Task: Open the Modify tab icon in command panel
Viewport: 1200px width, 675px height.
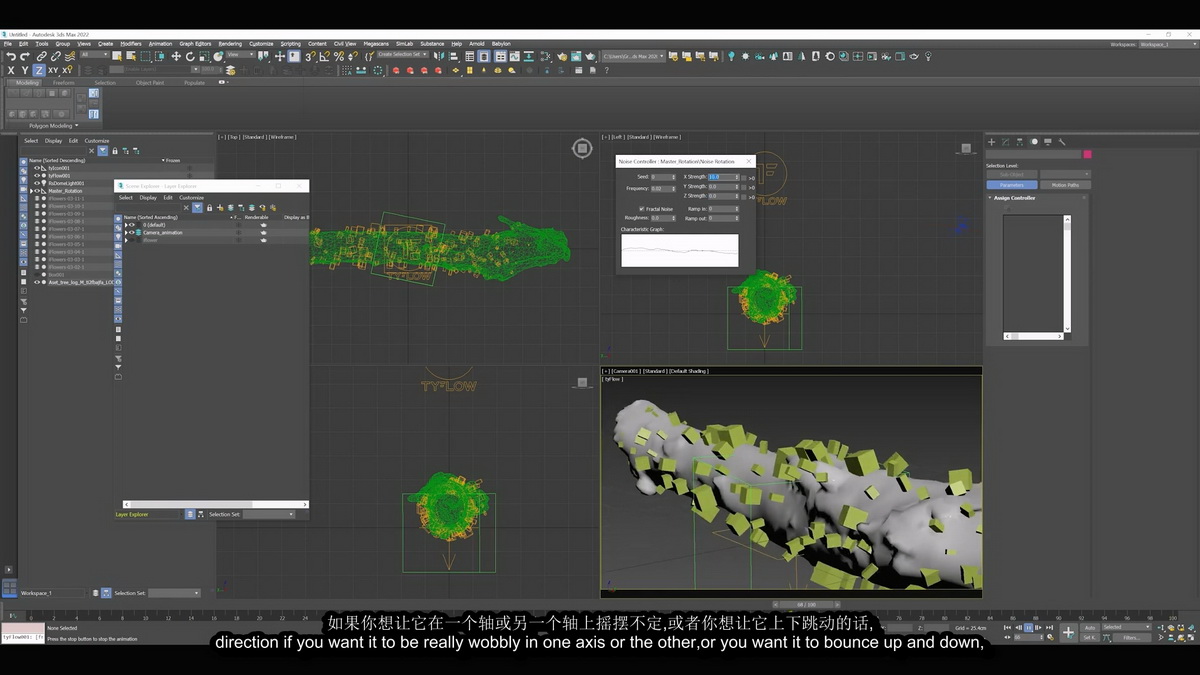Action: [x=1005, y=142]
